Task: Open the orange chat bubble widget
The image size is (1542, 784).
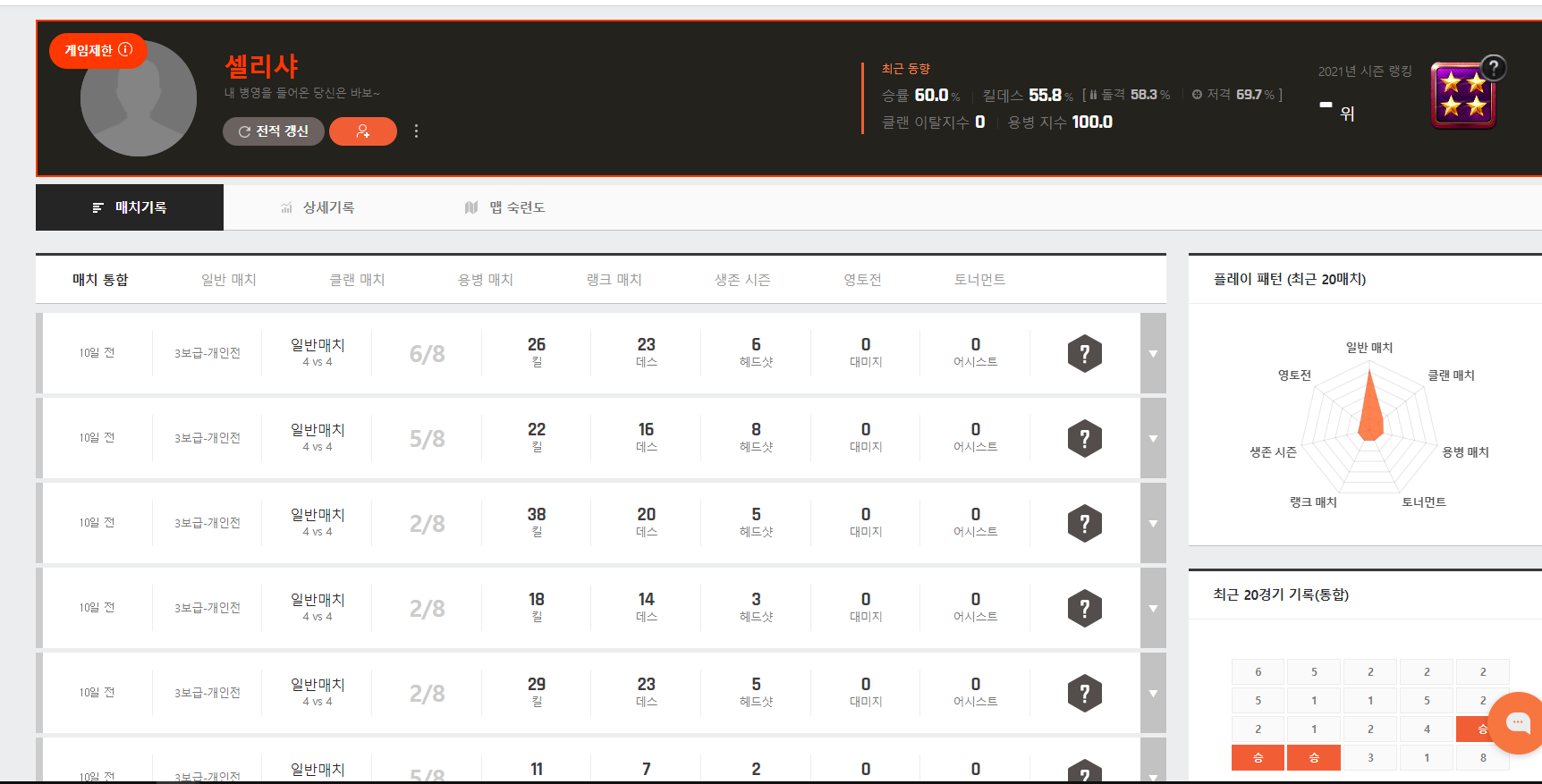Action: (1517, 722)
